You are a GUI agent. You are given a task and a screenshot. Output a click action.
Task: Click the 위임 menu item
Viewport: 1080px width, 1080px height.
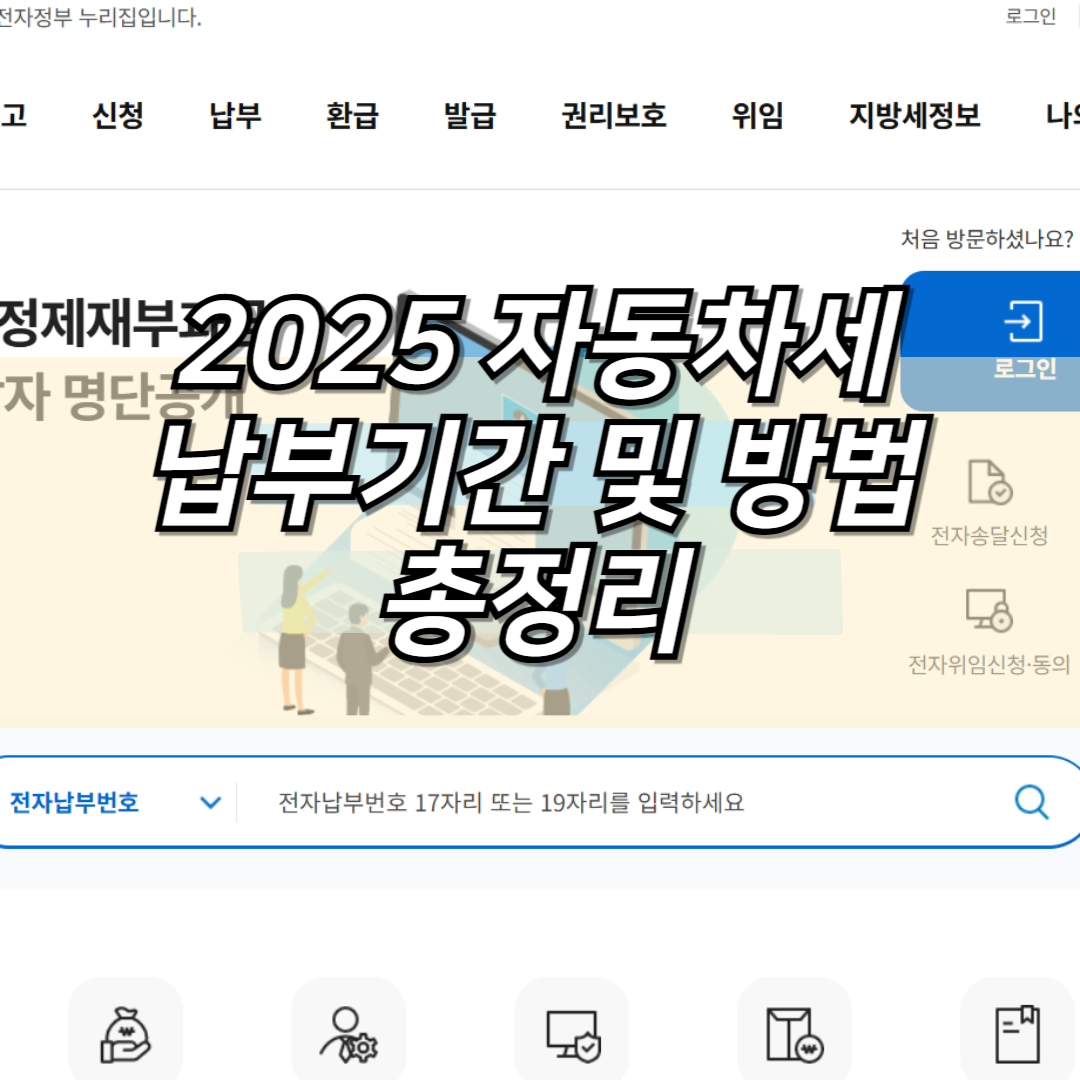click(758, 115)
